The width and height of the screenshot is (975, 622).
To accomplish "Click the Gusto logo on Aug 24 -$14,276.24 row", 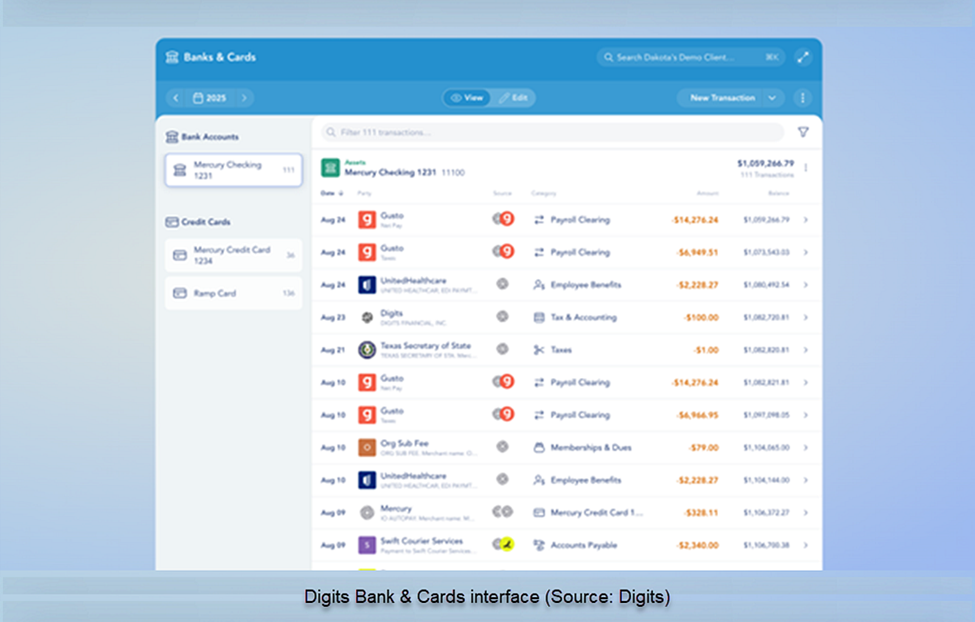I will point(367,220).
